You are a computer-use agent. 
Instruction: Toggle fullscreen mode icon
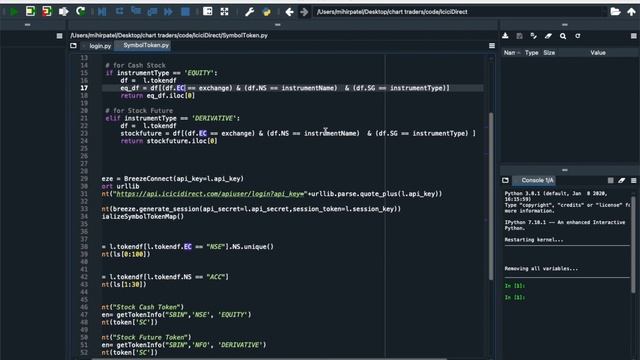pyautogui.click(x=224, y=11)
